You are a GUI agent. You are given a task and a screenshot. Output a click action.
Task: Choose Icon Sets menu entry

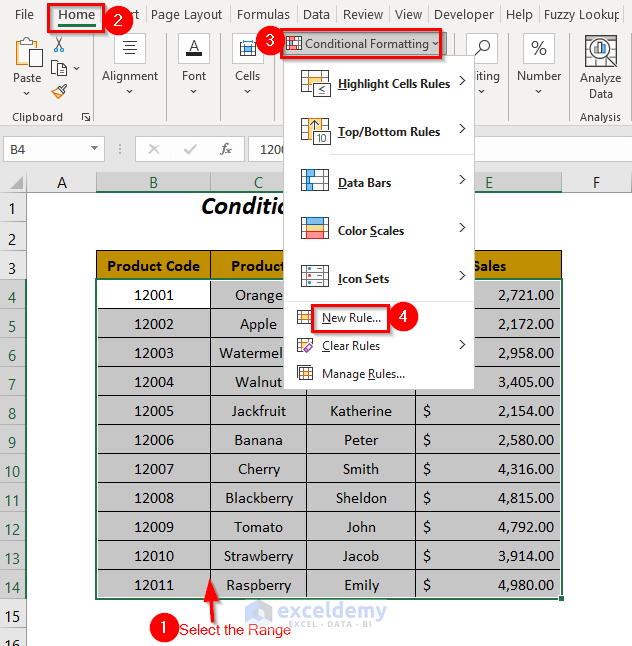coord(363,279)
